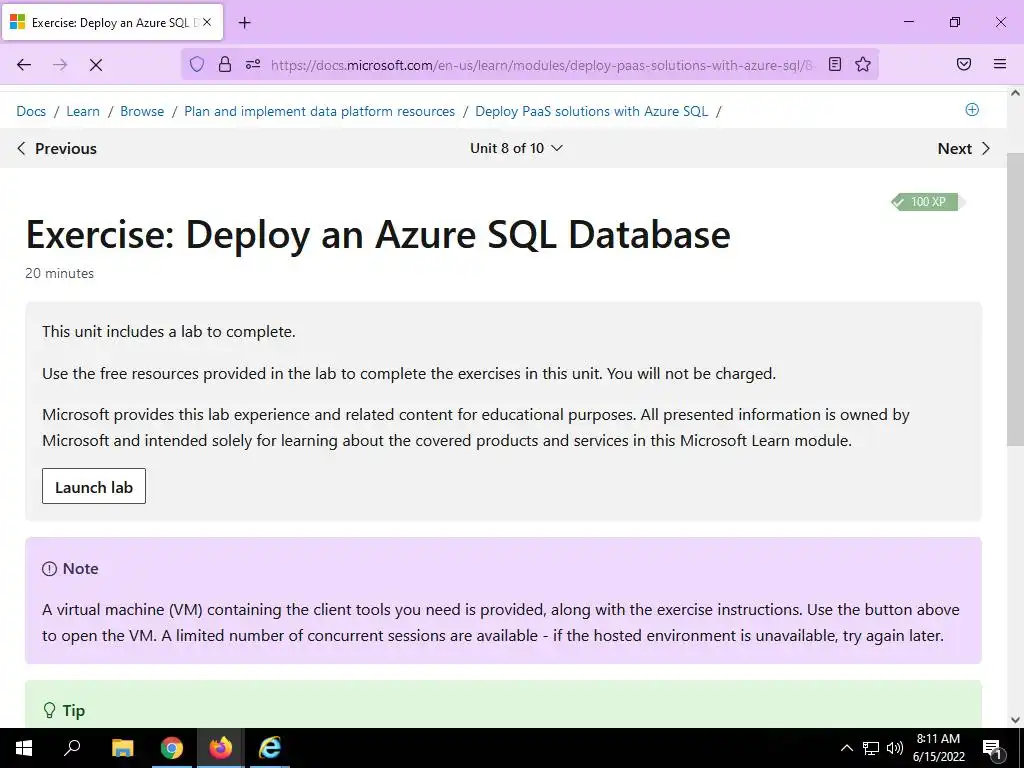Close the 'Exercise: Deploy an Azure SQL' tab
Viewport: 1024px width, 768px height.
coord(207,22)
